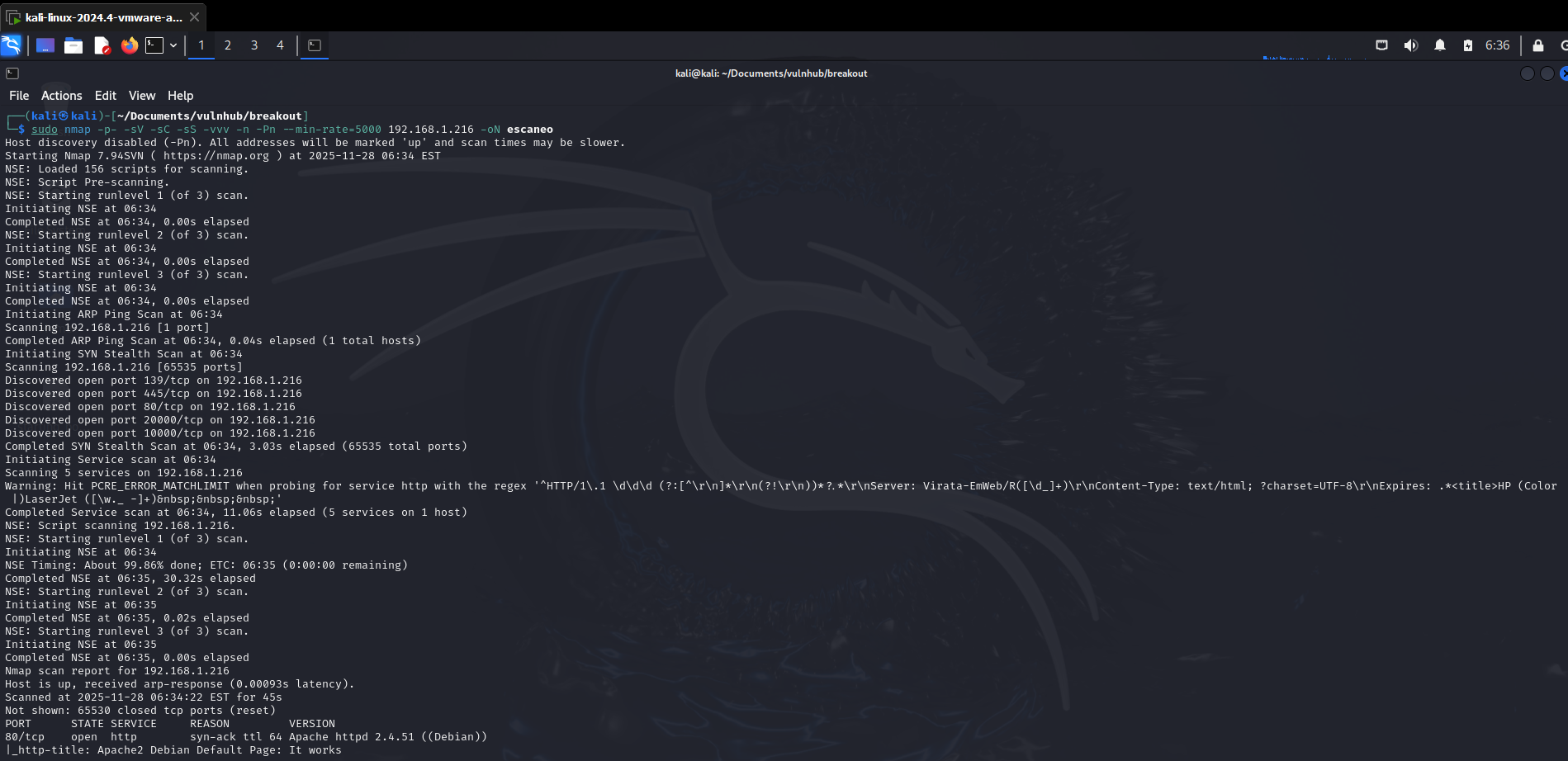
Task: Launch Firefox from the panel
Action: click(130, 45)
